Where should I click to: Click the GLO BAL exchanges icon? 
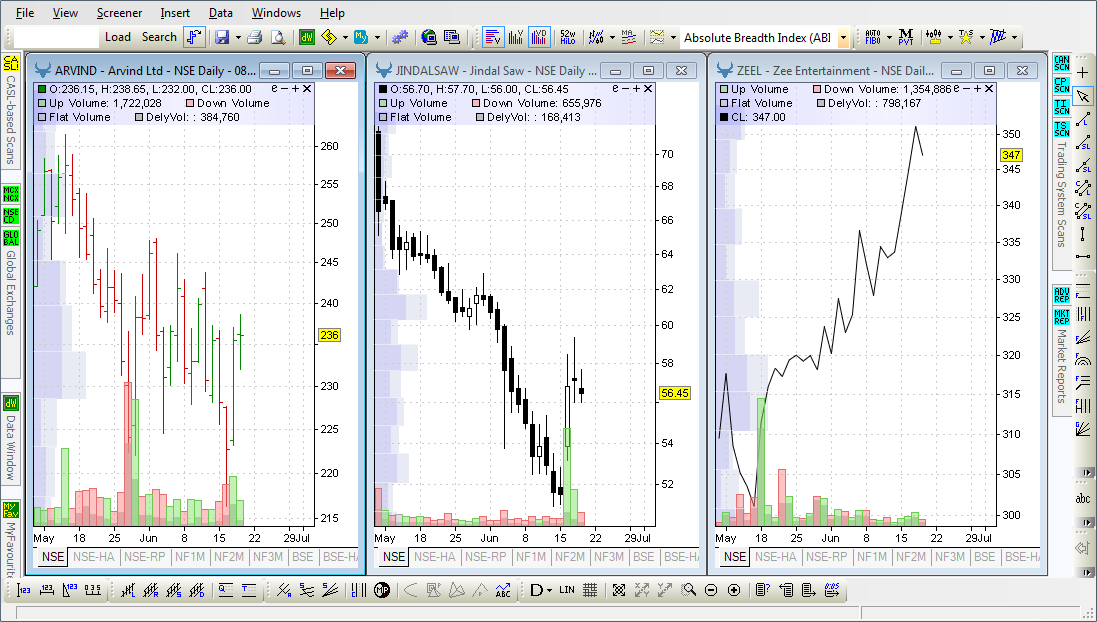(x=10, y=237)
